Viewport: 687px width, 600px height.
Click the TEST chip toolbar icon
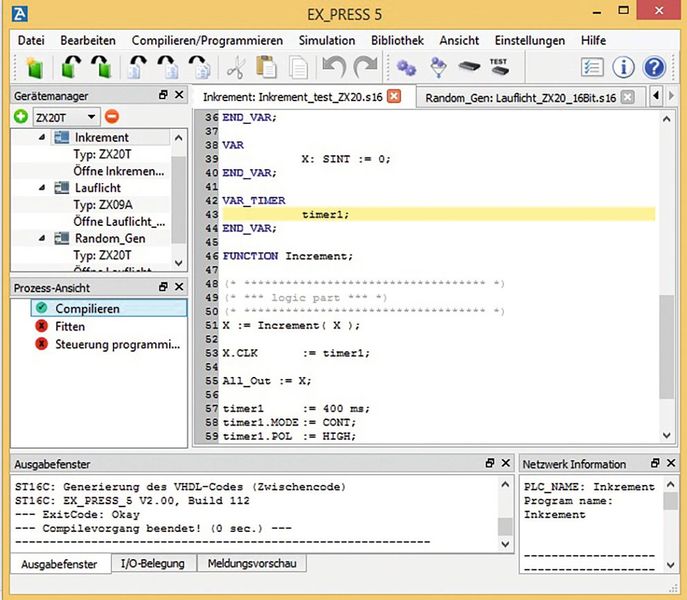tap(499, 67)
